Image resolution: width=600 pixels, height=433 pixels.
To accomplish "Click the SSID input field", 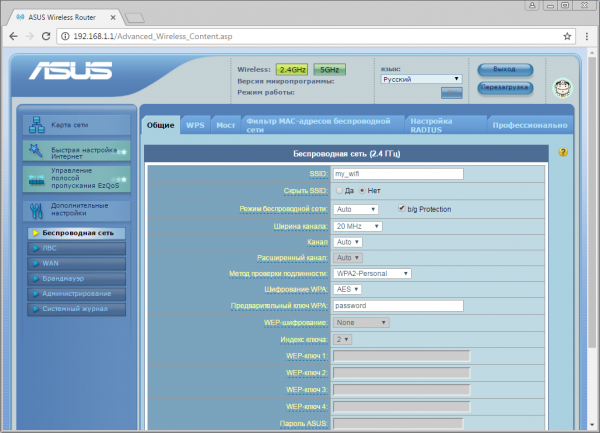I will click(398, 174).
